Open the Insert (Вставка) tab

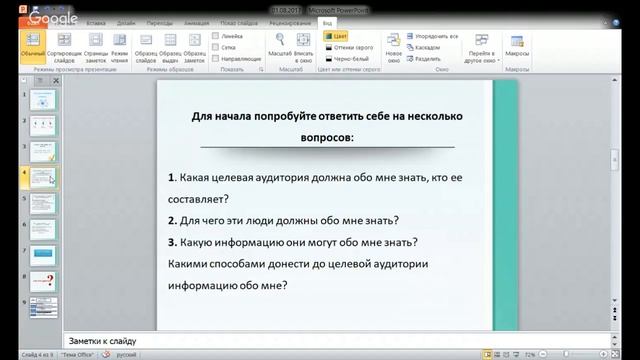96,23
